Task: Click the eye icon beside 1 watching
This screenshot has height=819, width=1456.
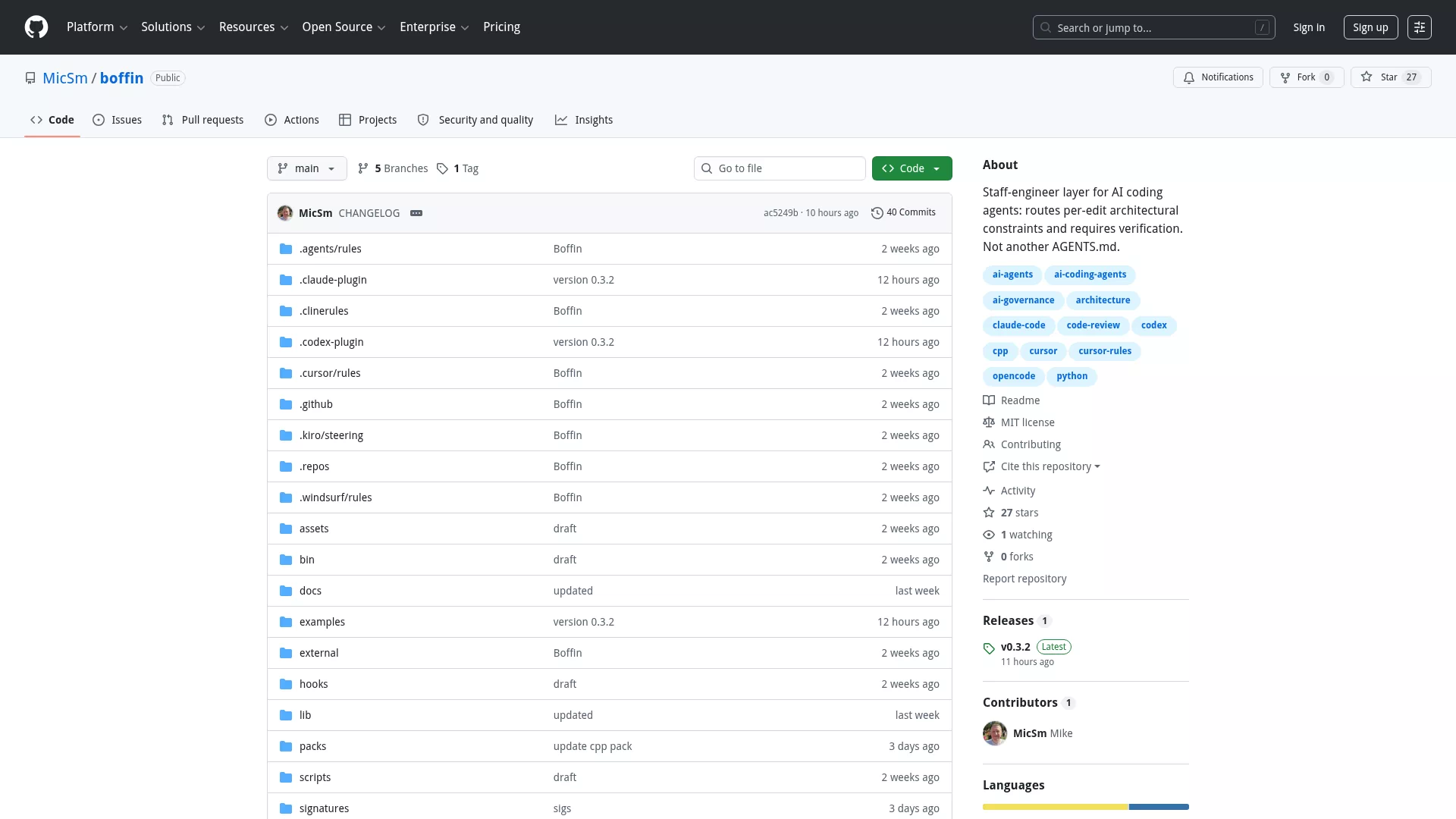Action: (x=989, y=535)
